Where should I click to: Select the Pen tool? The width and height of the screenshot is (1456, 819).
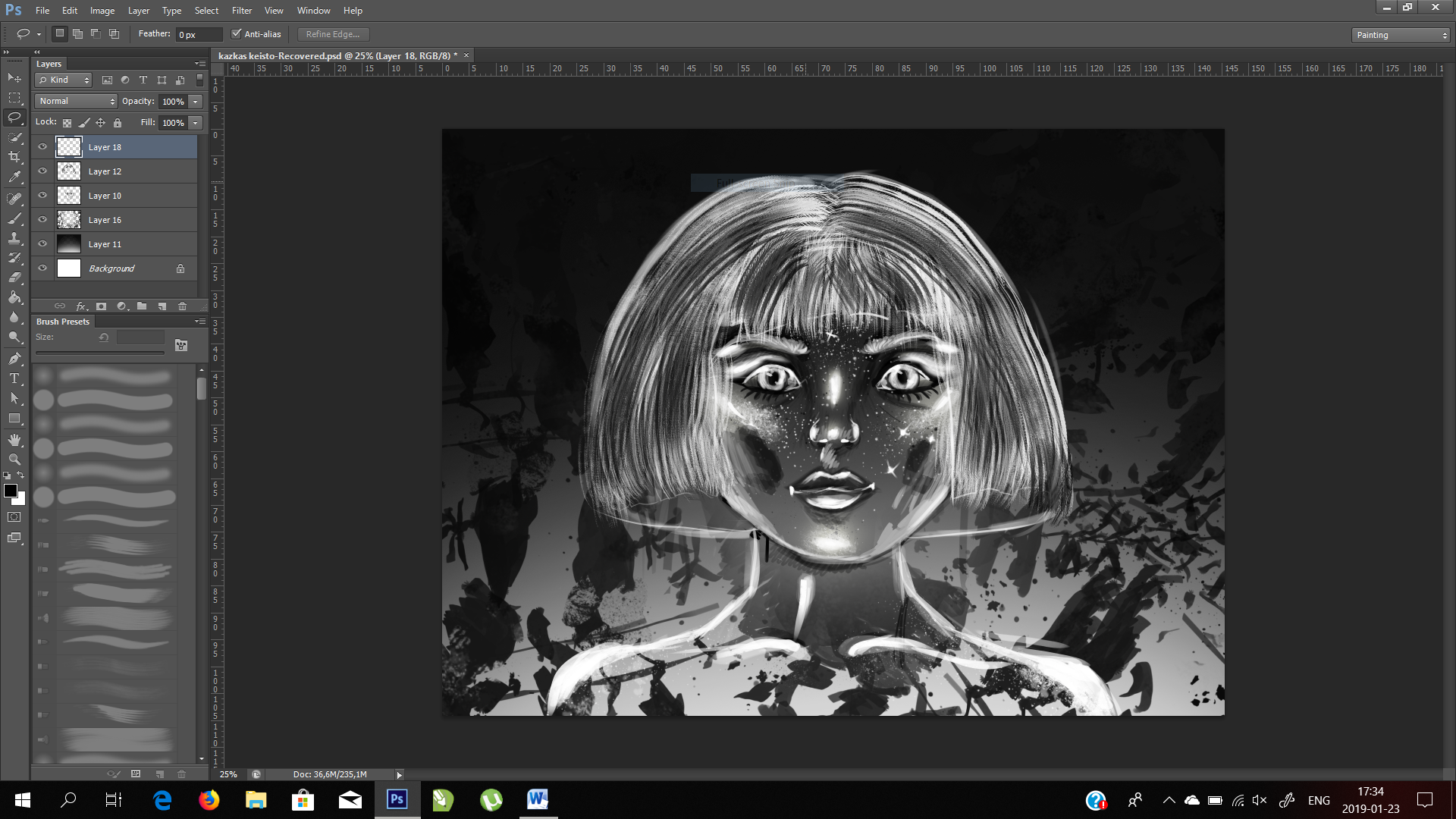tap(14, 359)
